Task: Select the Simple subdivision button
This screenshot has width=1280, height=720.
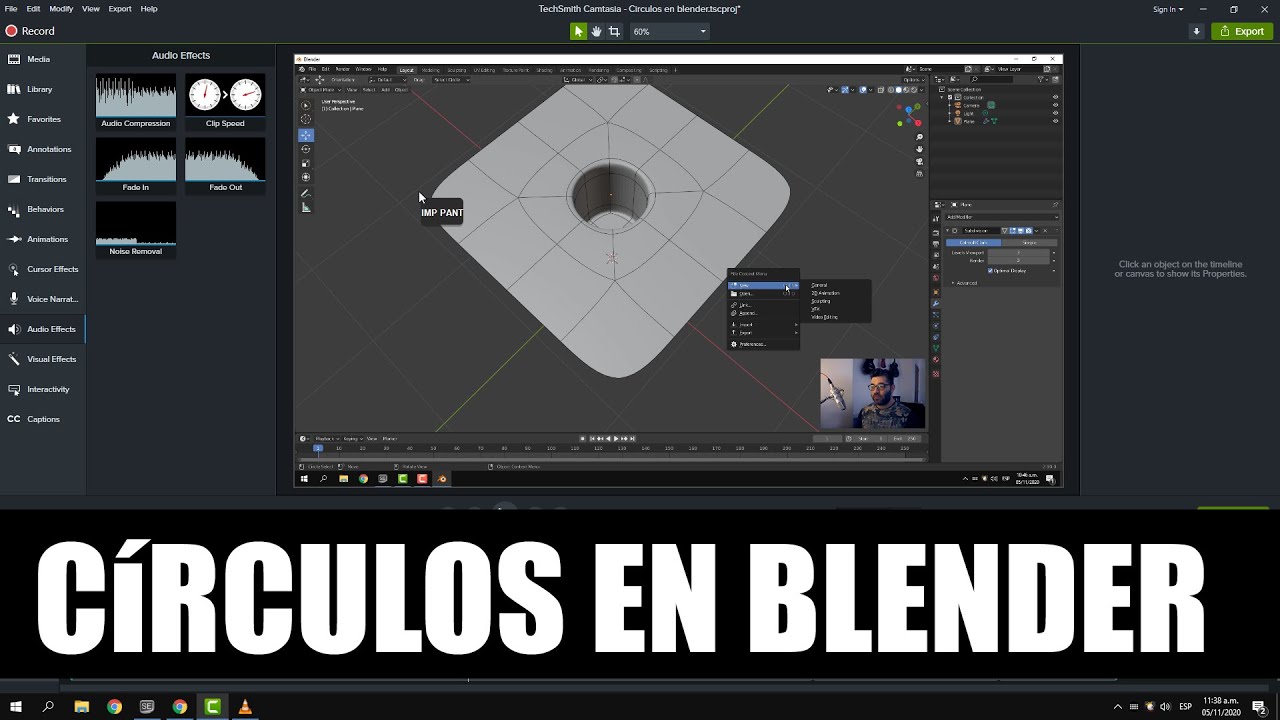Action: (1030, 242)
